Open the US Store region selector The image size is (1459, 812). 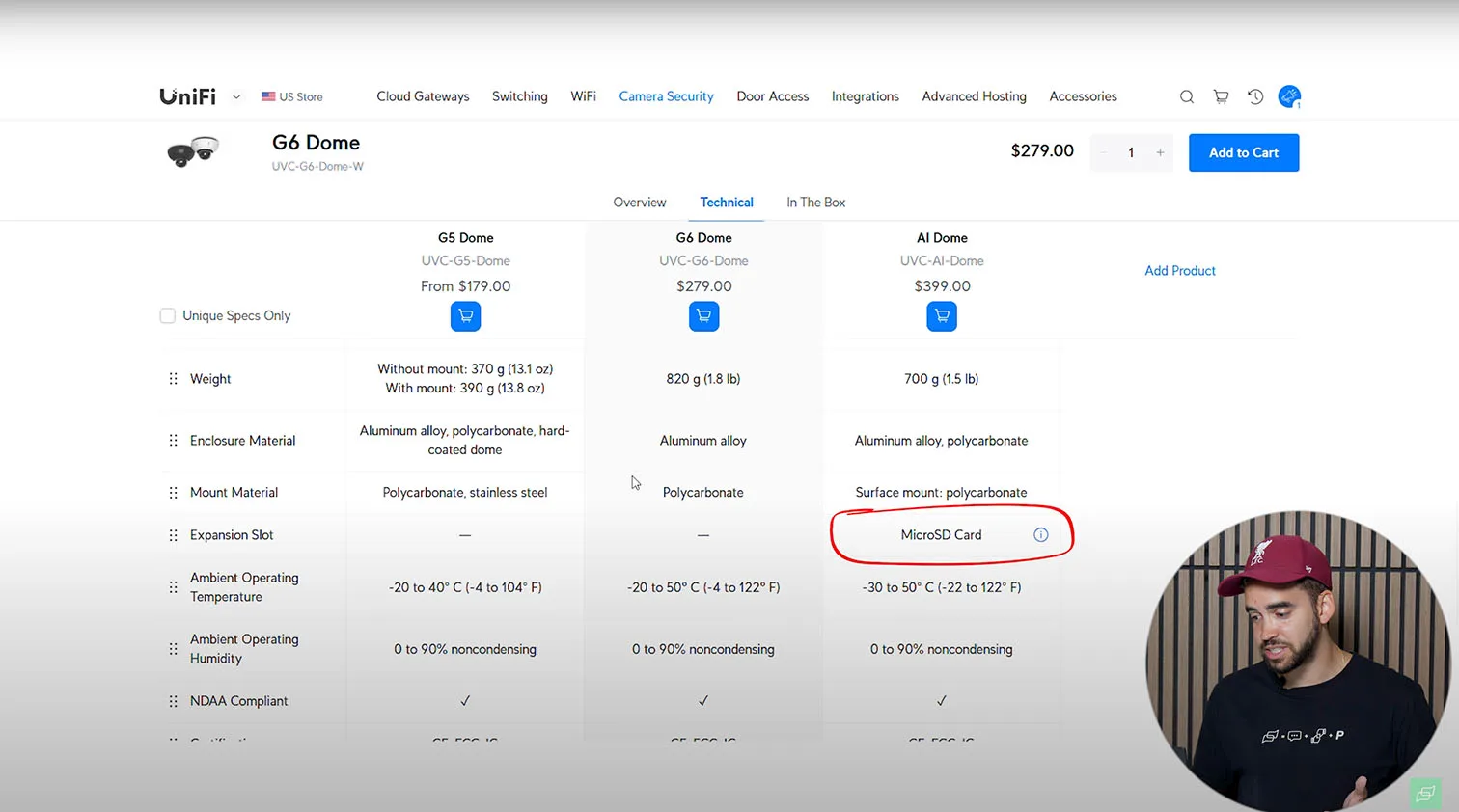292,96
